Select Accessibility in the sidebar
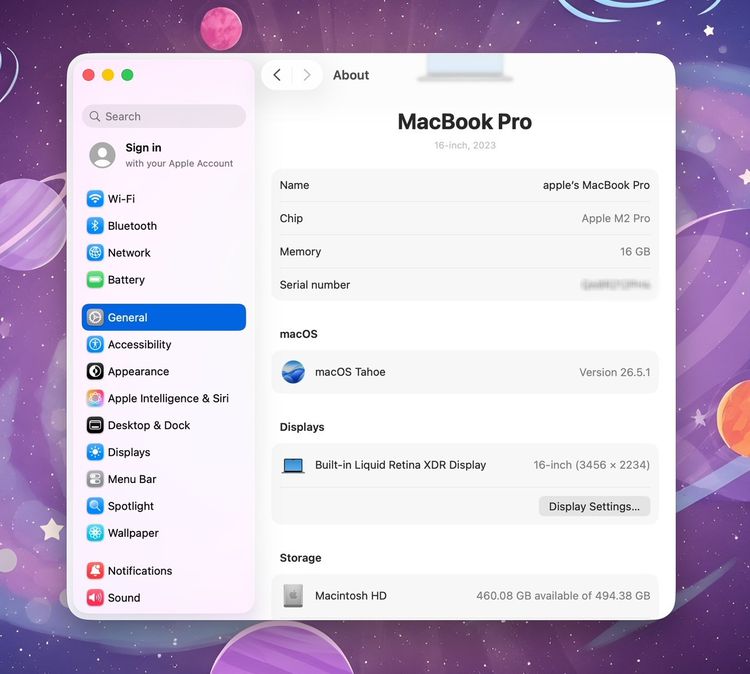 point(164,344)
